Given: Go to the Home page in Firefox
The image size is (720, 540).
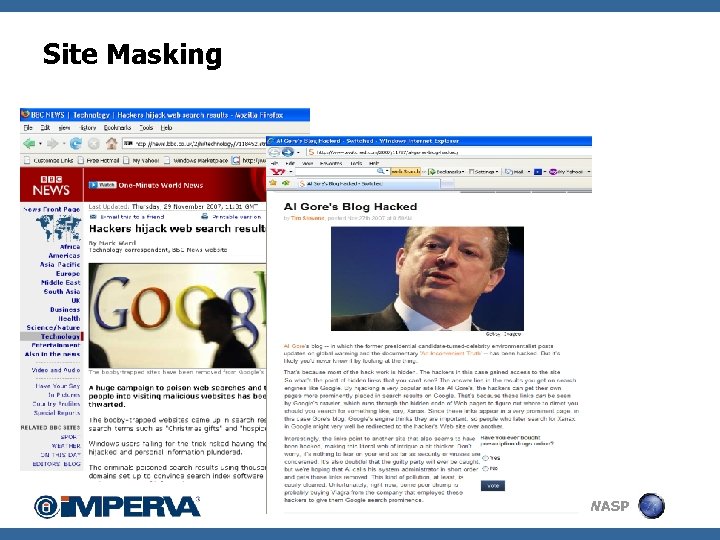Looking at the screenshot, I should pyautogui.click(x=112, y=143).
